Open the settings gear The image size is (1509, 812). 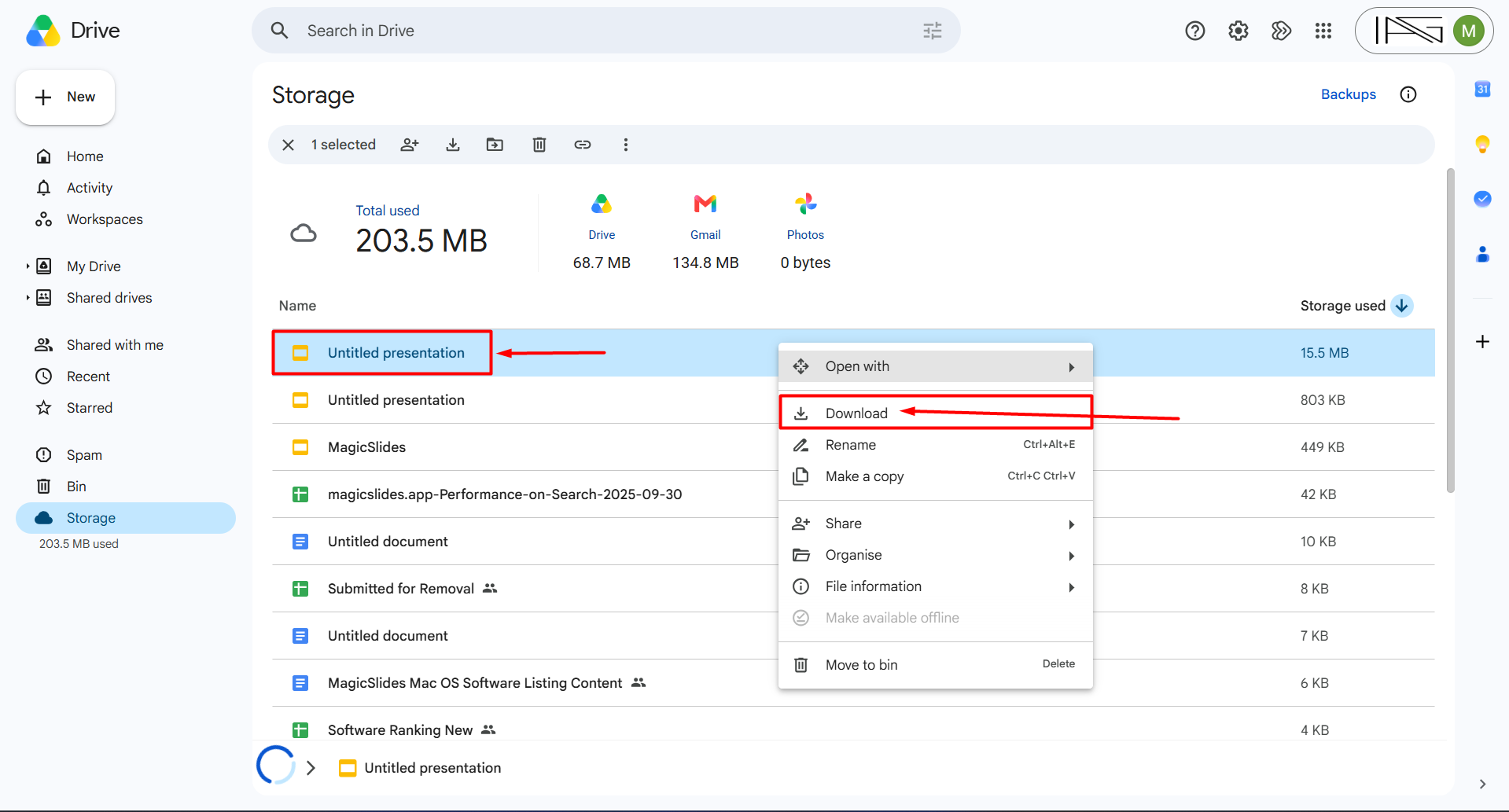[x=1238, y=31]
